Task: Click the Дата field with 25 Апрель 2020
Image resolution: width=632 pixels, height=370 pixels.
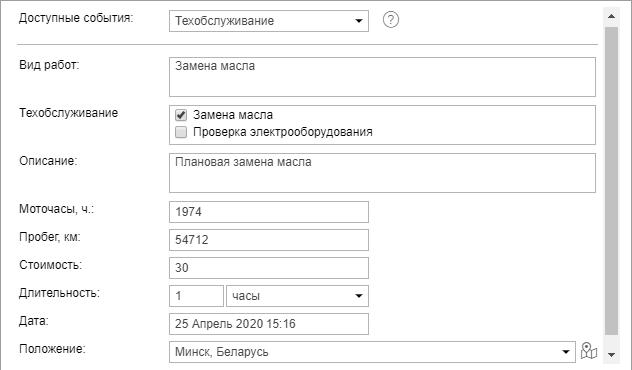Action: [269, 324]
